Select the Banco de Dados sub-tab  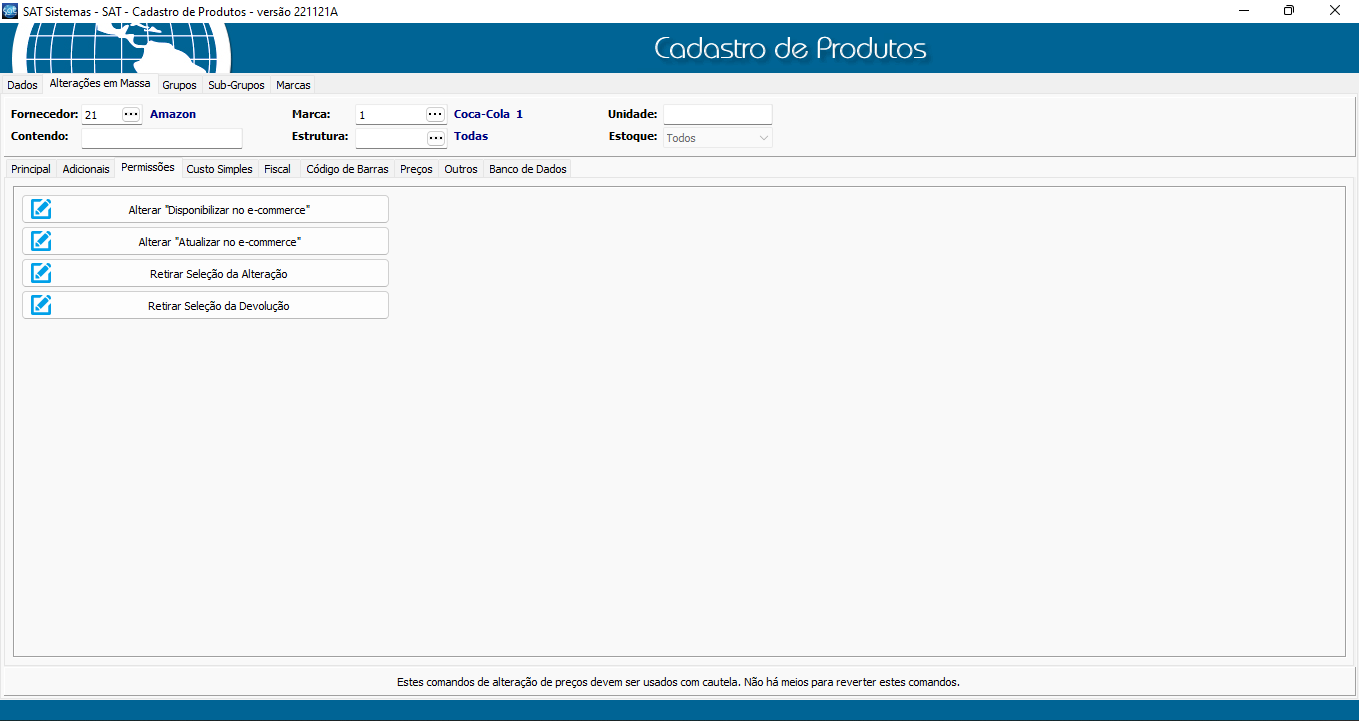pos(527,169)
